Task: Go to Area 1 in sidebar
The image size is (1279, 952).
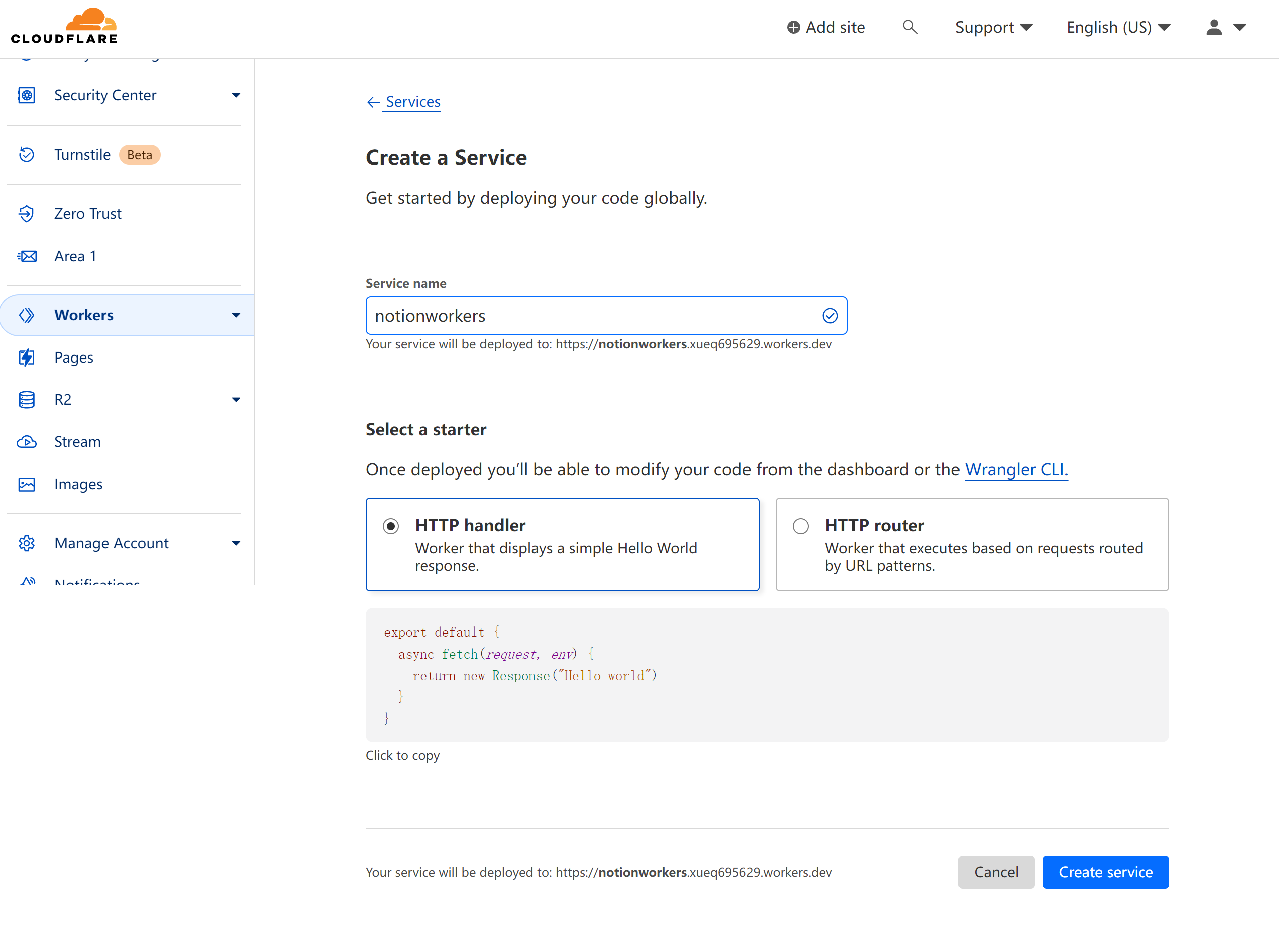Action: (75, 256)
